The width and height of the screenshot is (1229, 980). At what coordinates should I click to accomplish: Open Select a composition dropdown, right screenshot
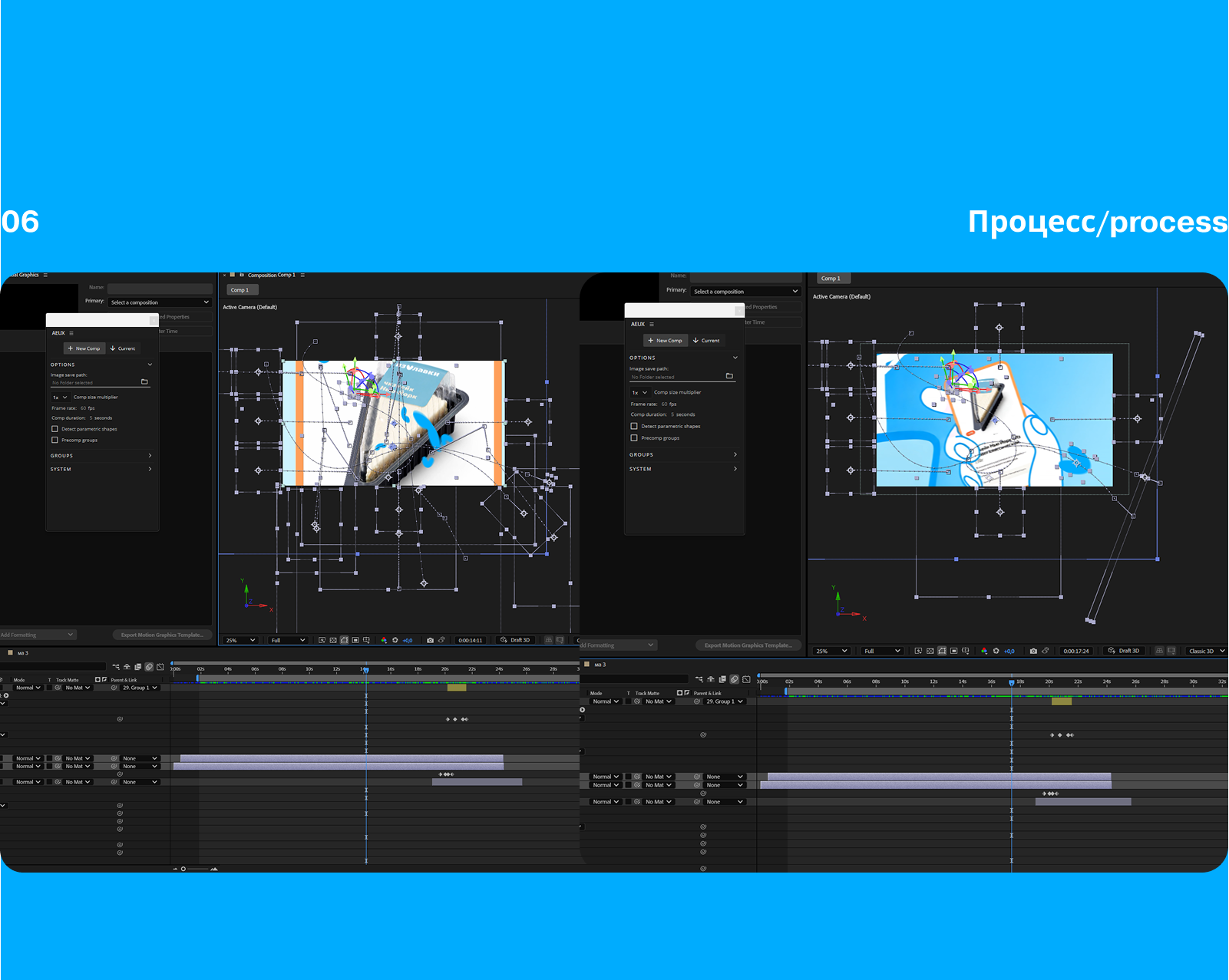(746, 292)
